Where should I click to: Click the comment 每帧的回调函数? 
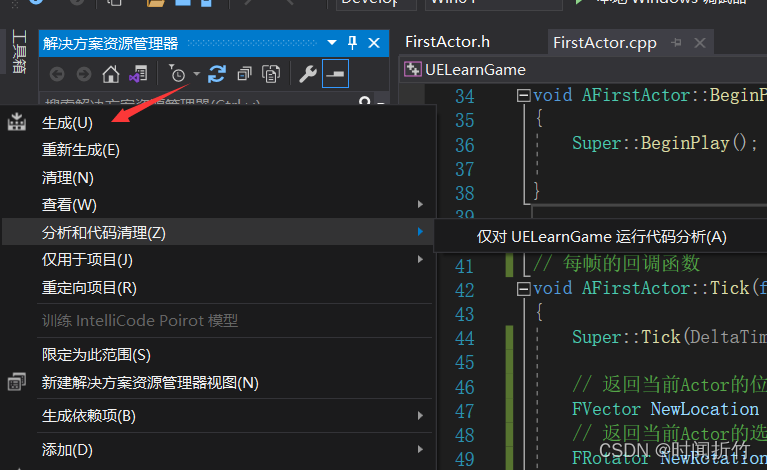point(631,264)
